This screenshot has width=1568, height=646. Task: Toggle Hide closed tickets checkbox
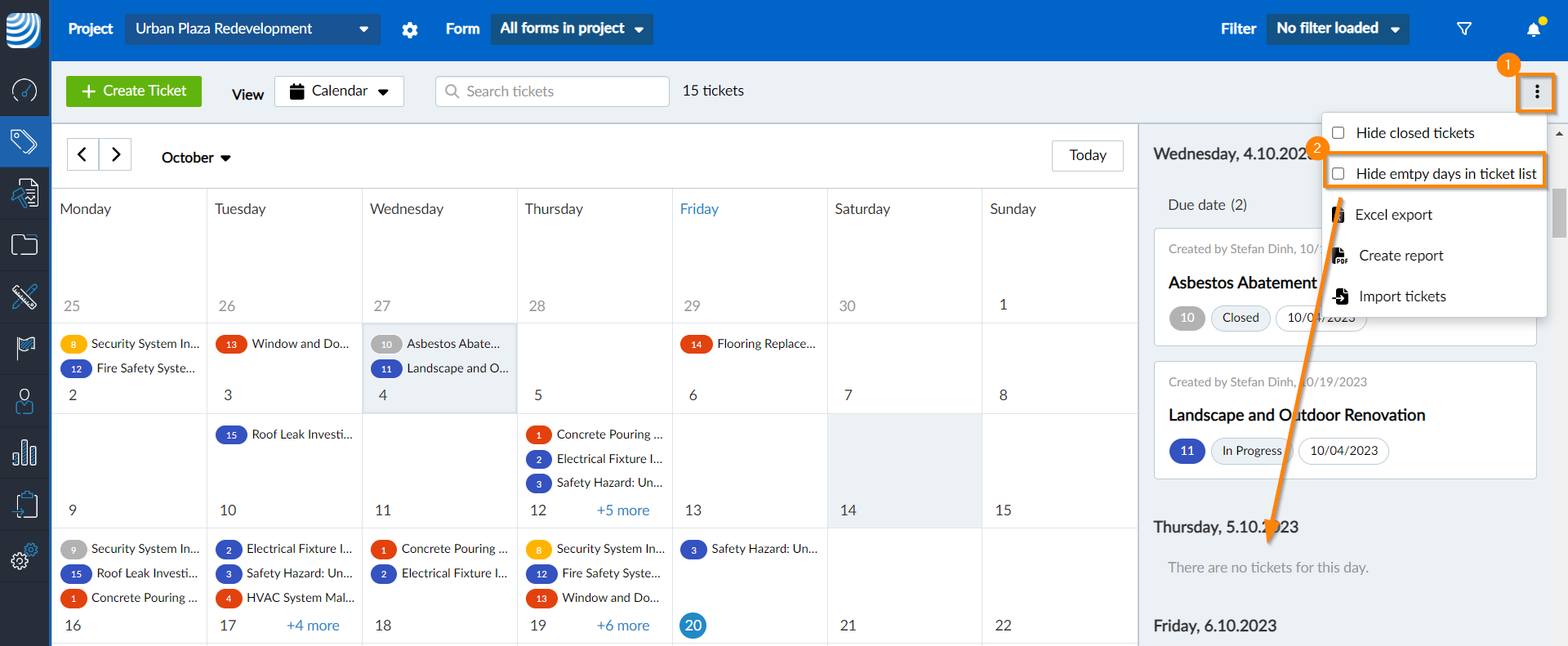pos(1339,133)
